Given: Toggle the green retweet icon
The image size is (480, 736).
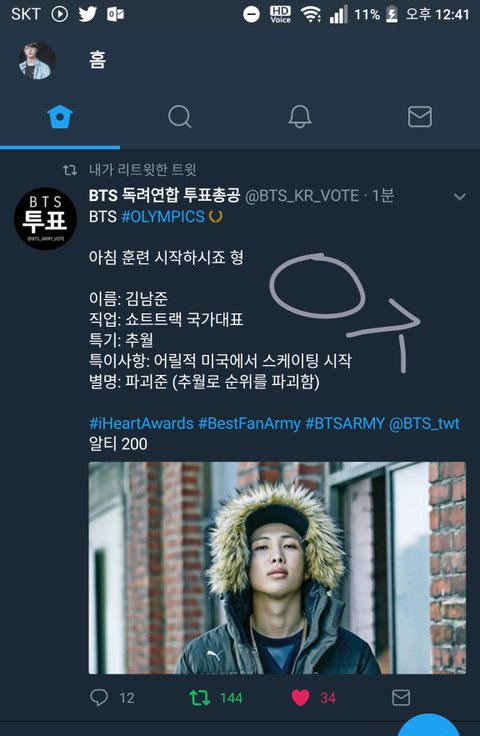Looking at the screenshot, I should coord(199,698).
